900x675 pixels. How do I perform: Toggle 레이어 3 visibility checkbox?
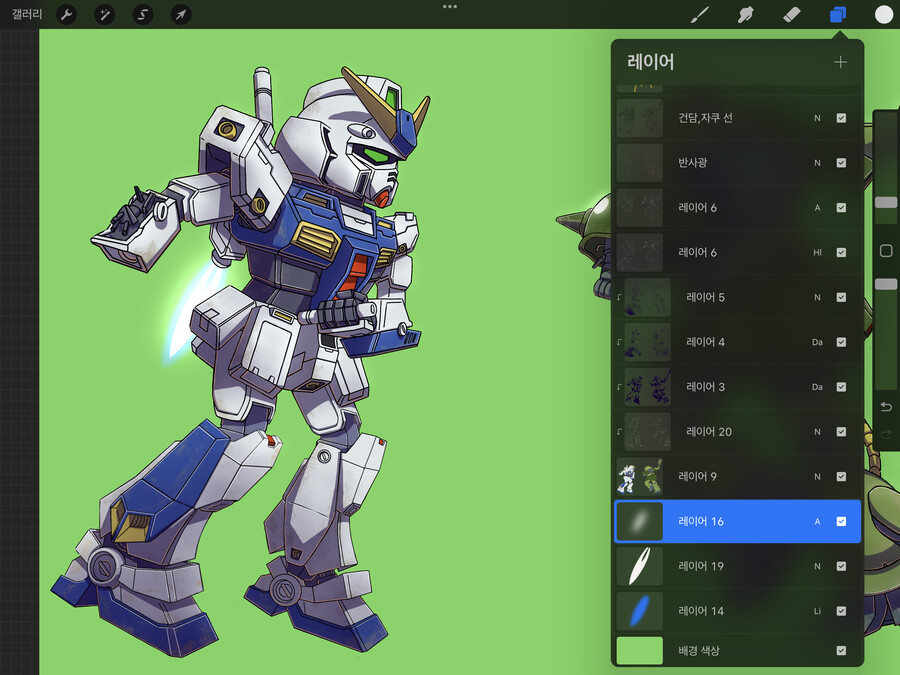(x=841, y=387)
